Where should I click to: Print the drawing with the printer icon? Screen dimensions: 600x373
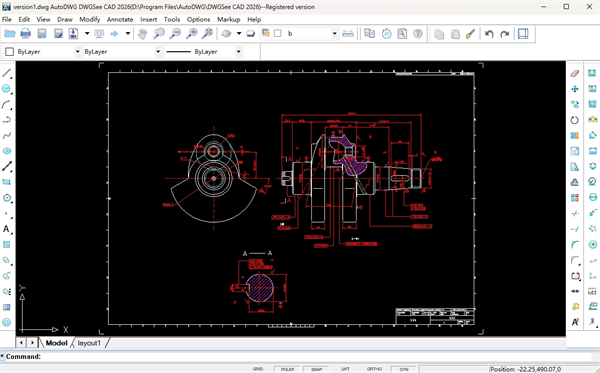point(26,34)
